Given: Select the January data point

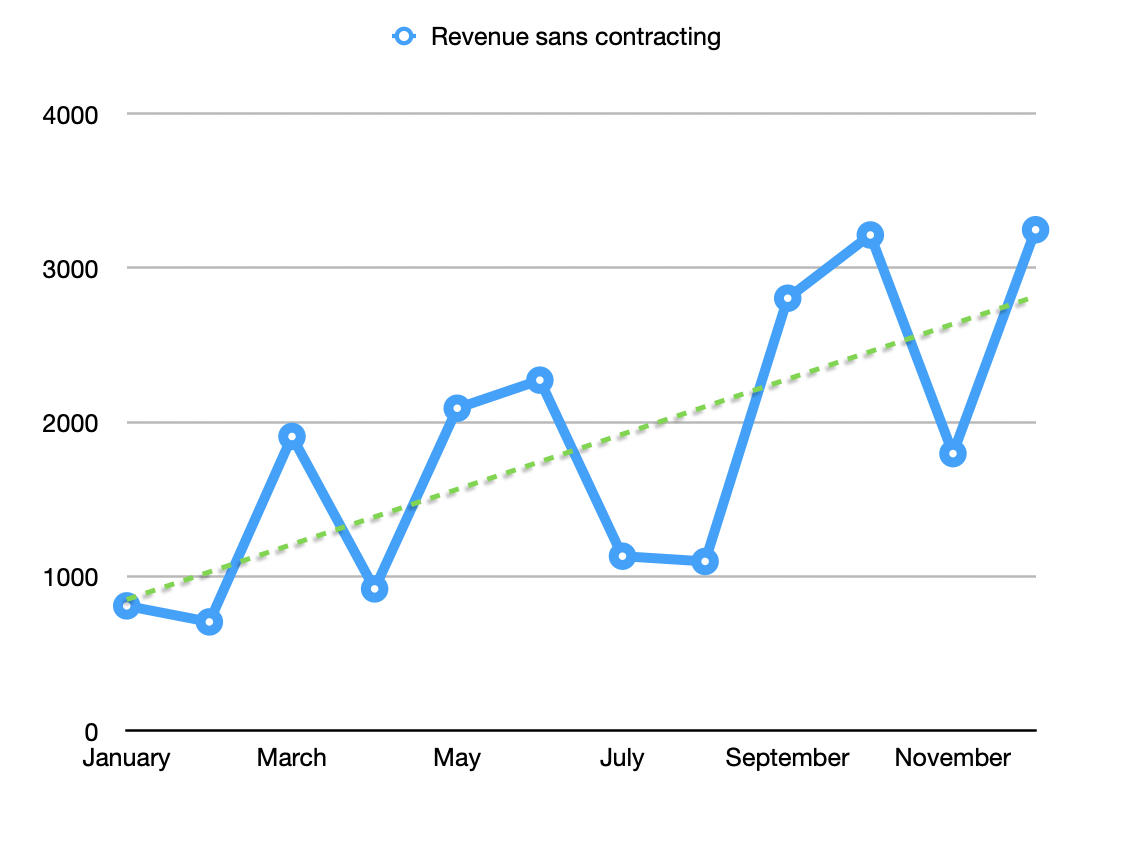Looking at the screenshot, I should point(127,606).
